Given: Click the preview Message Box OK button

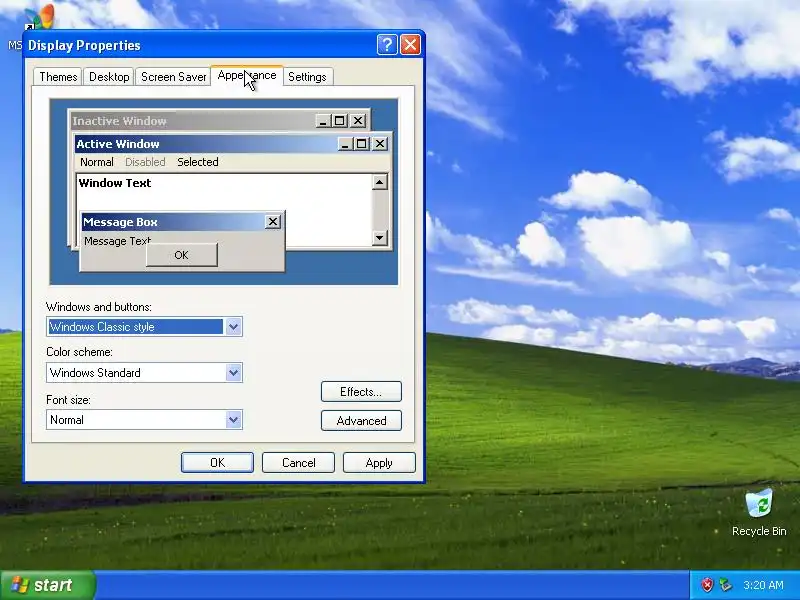Looking at the screenshot, I should 182,255.
